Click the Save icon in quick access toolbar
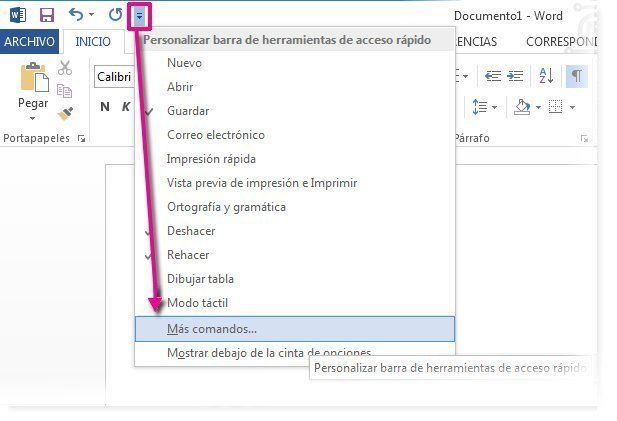 [x=46, y=15]
